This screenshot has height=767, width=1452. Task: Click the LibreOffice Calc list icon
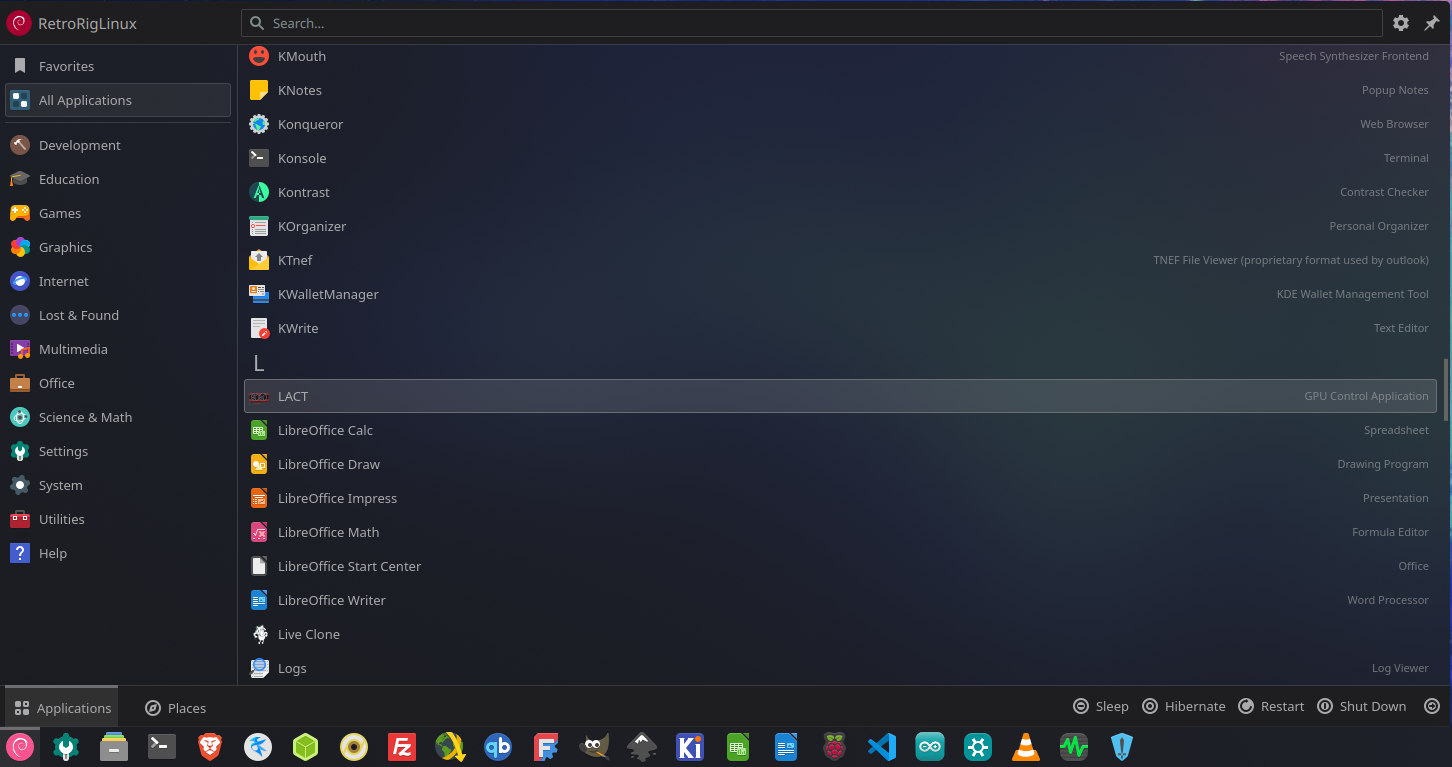coord(259,430)
